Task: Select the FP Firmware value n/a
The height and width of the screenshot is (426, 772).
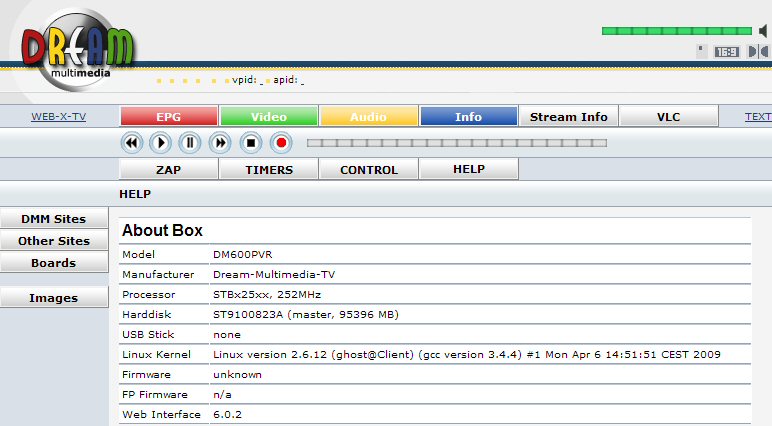Action: point(222,394)
